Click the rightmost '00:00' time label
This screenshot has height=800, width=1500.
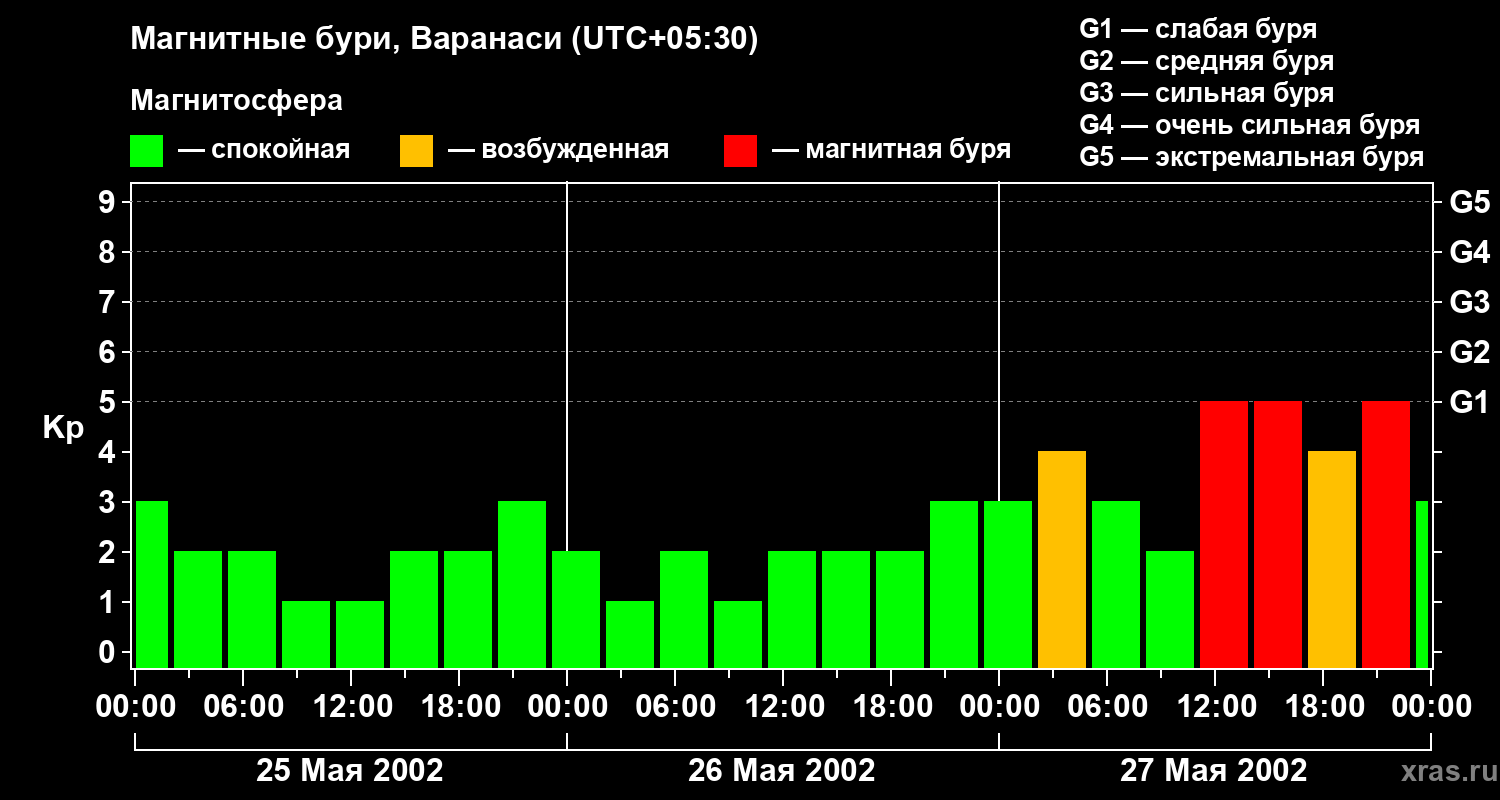tap(1431, 707)
